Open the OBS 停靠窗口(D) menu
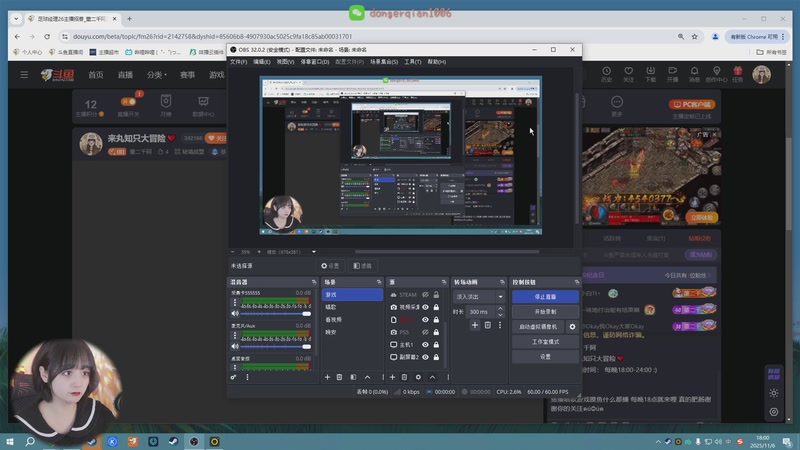Viewport: 800px width, 450px height. [315, 62]
